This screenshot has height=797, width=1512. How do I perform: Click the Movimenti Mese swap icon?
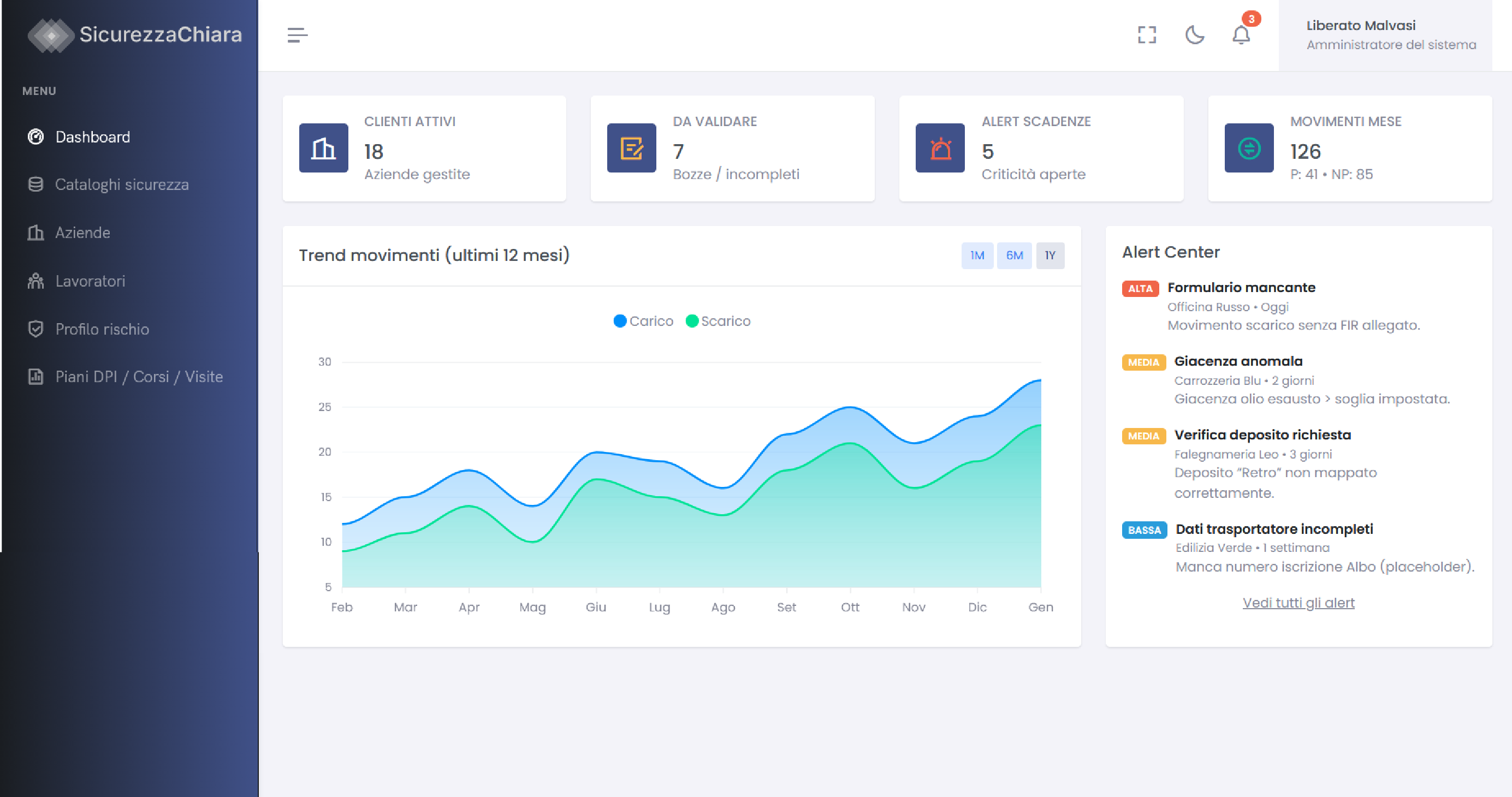1248,148
